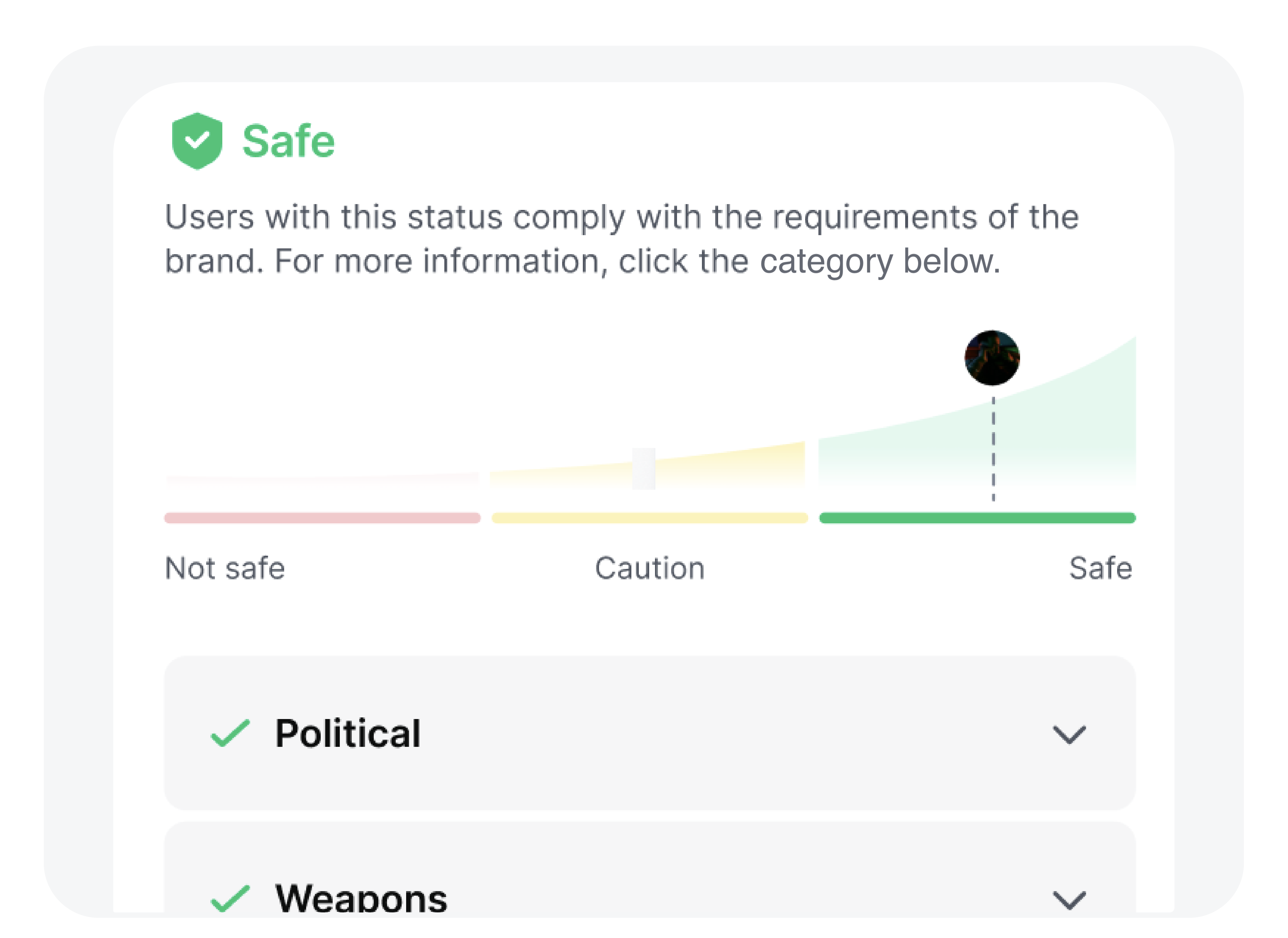Click the dashed marker line below the avatar

pyautogui.click(x=993, y=449)
